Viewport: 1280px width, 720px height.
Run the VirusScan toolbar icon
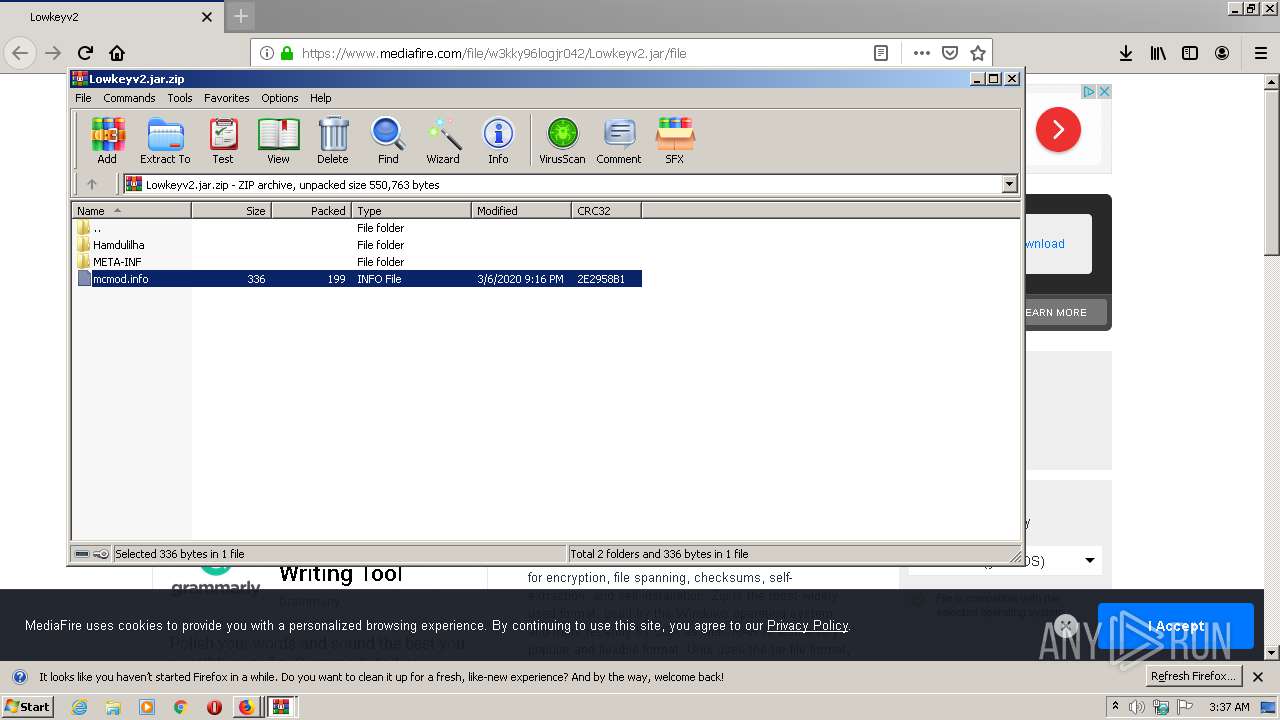pos(562,140)
